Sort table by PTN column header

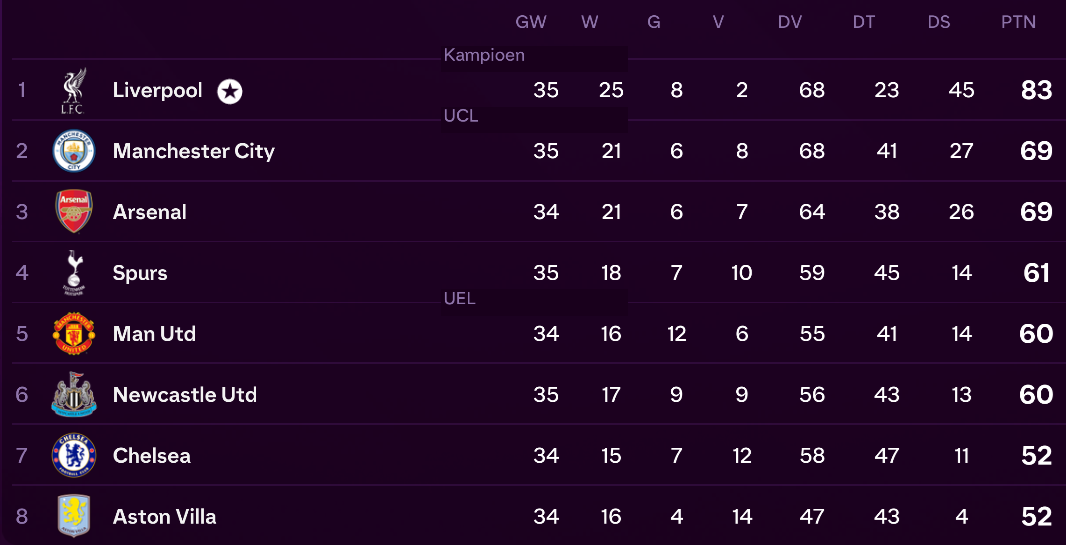tap(1018, 22)
